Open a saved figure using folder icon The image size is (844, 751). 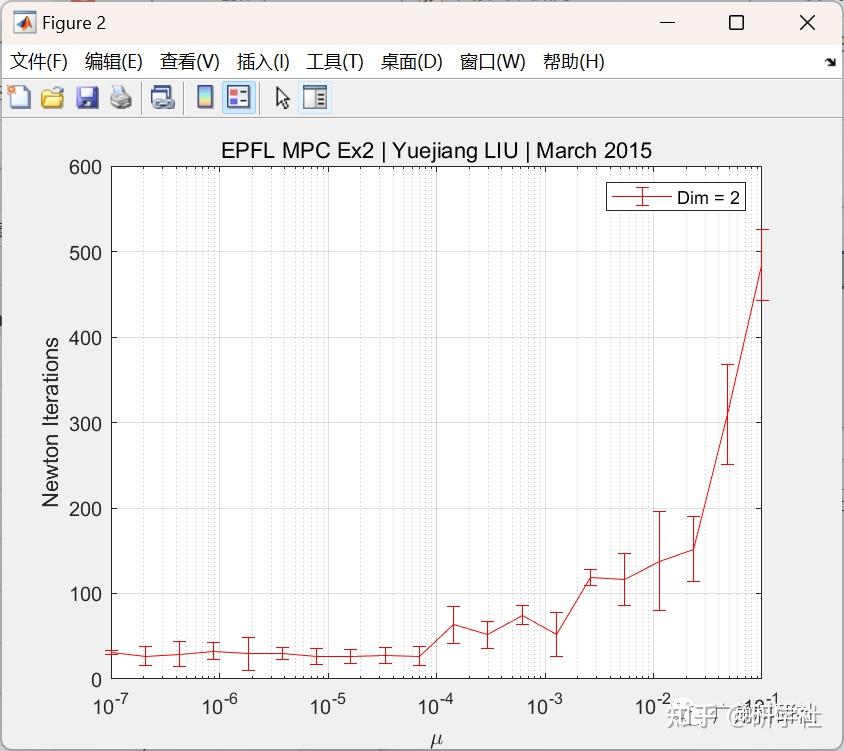point(52,97)
